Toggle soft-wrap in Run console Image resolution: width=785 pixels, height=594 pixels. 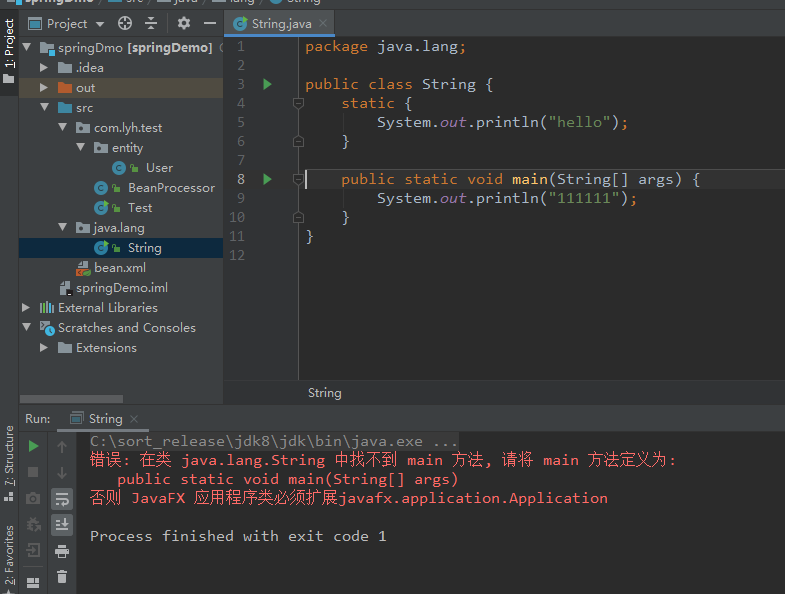click(62, 499)
